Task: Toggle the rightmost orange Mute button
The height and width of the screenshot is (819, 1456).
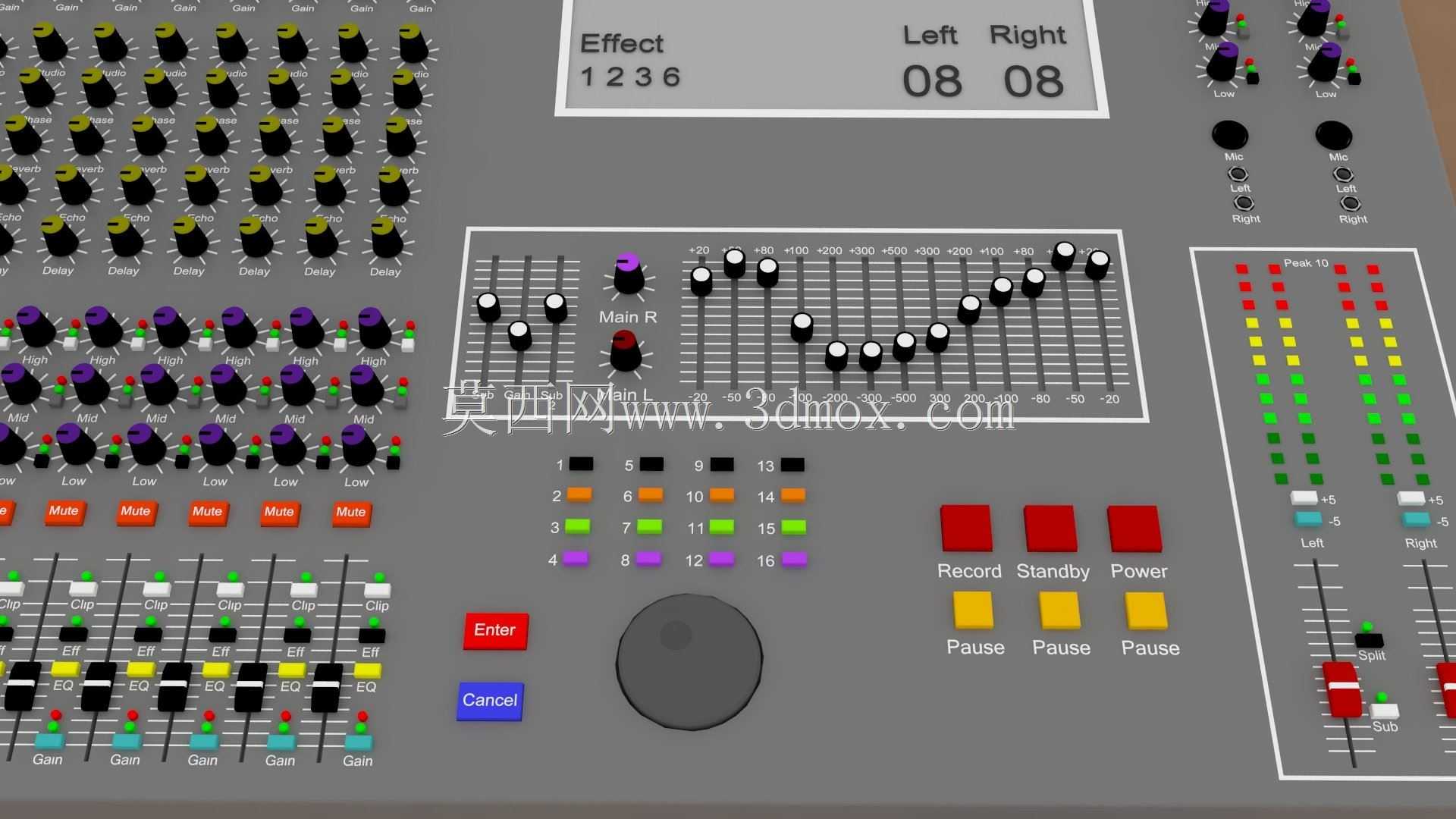Action: 350,513
